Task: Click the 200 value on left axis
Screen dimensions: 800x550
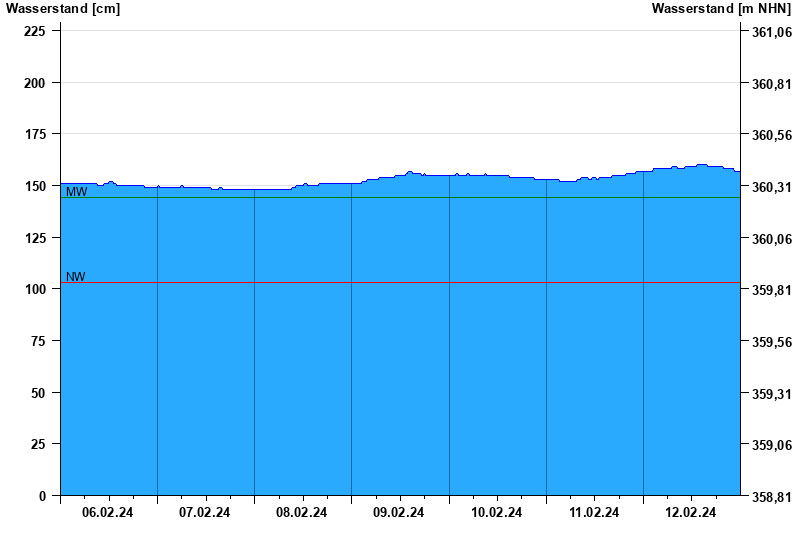Action: 35,83
